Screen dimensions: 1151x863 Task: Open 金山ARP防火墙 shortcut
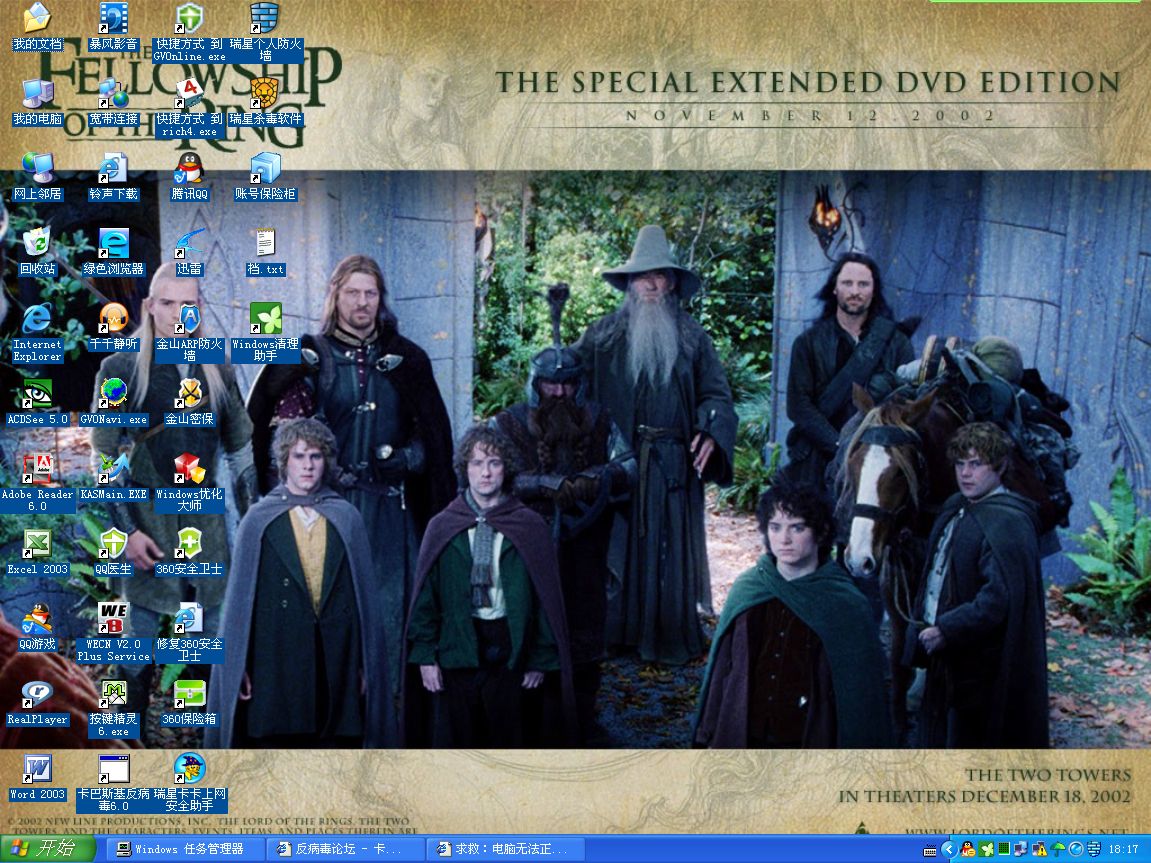189,332
